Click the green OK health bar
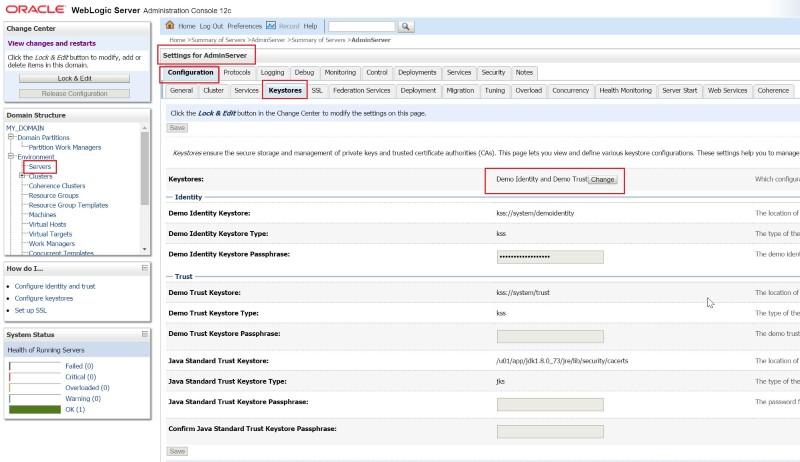 coord(35,409)
